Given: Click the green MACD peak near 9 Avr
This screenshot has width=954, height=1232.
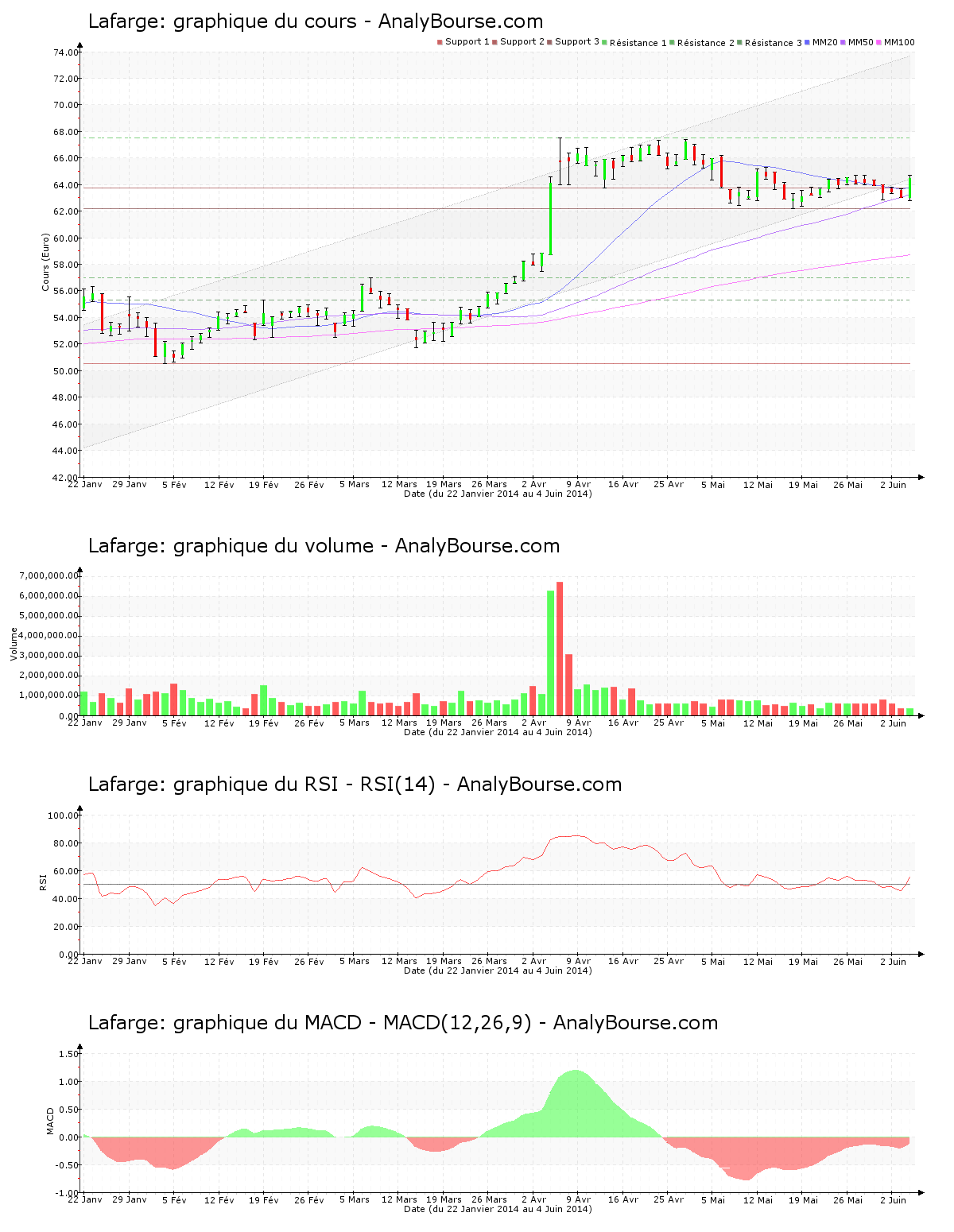Looking at the screenshot, I should pos(576,1103).
